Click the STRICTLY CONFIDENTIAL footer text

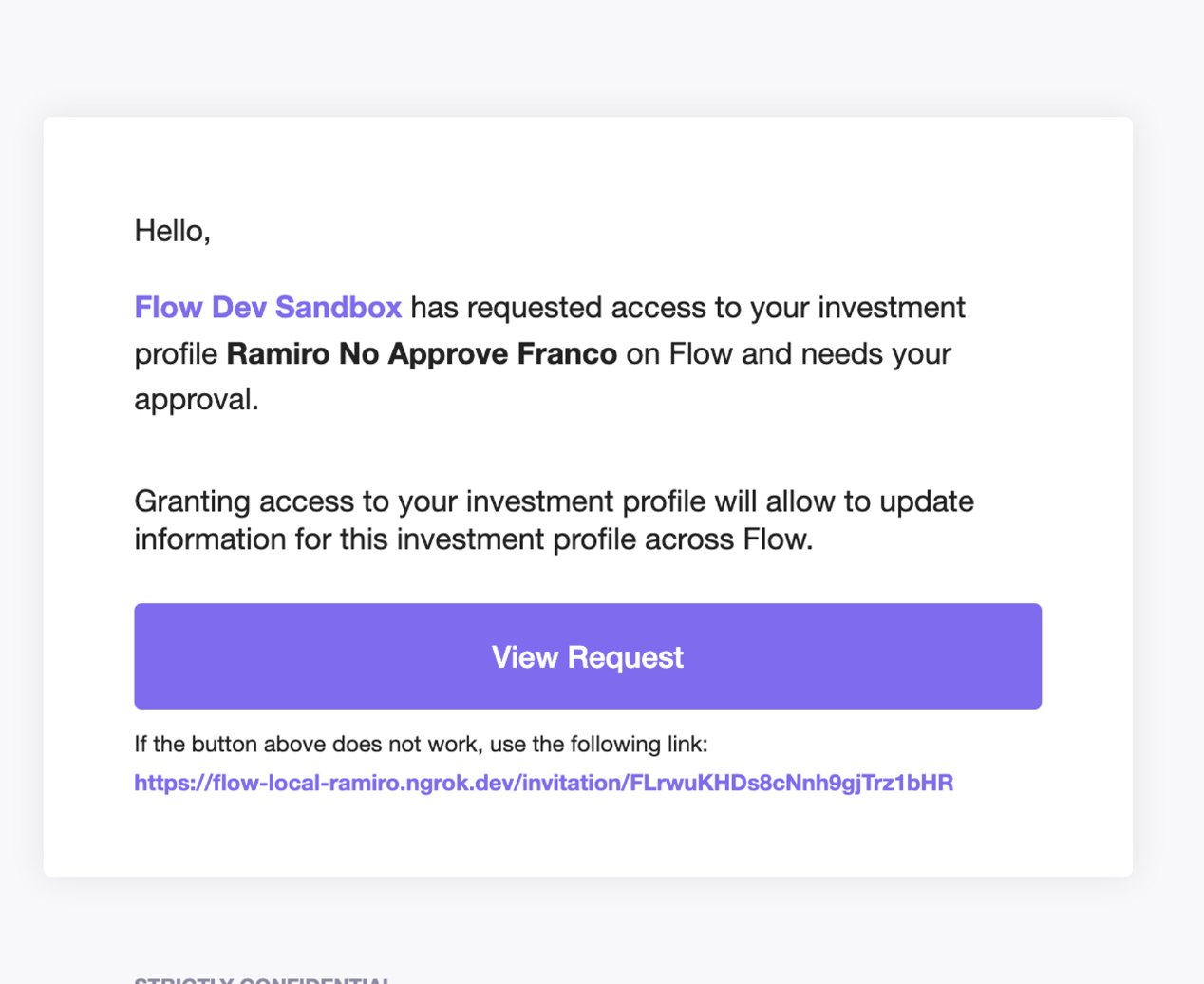(263, 979)
